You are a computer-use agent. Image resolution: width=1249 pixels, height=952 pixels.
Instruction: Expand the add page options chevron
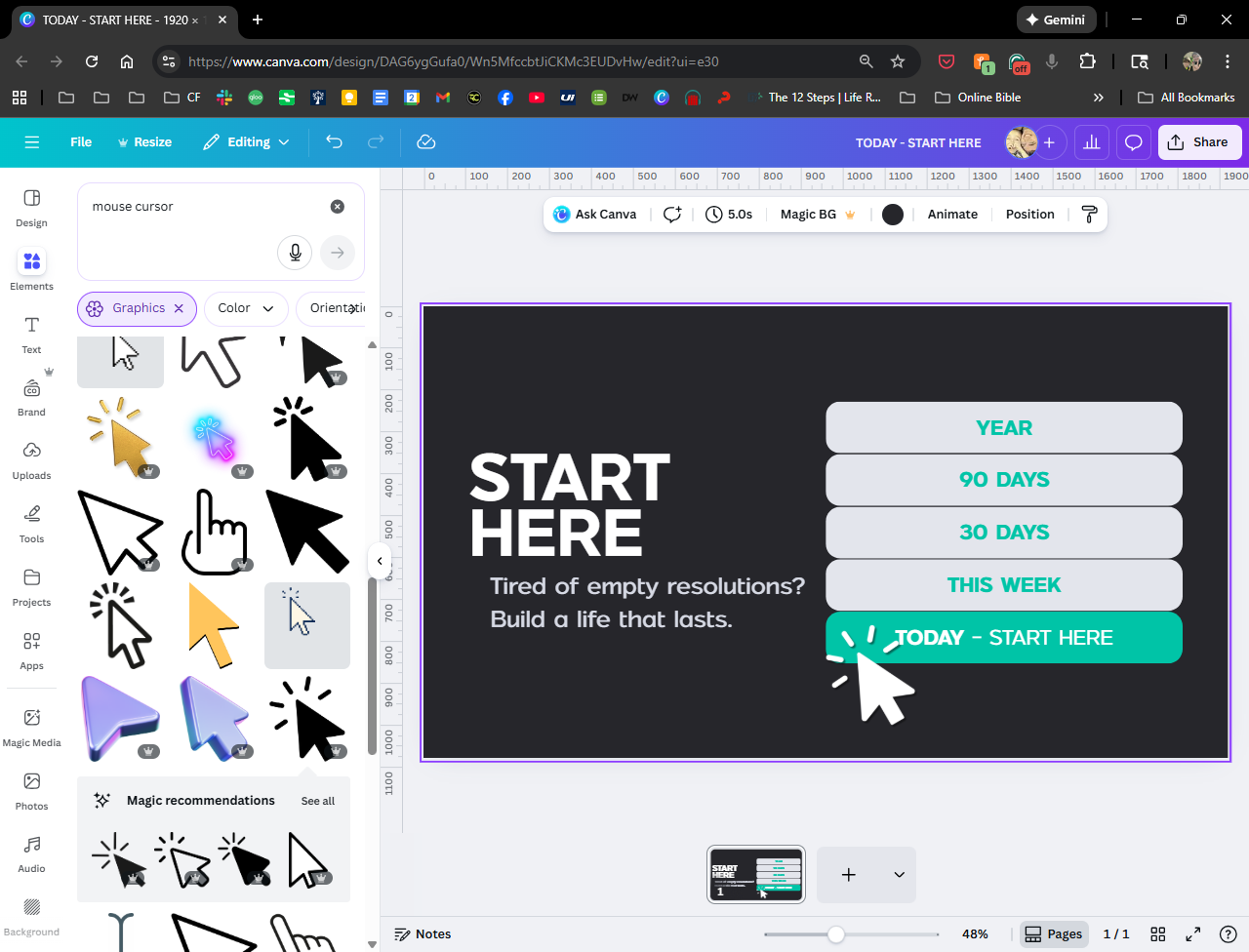(x=899, y=875)
